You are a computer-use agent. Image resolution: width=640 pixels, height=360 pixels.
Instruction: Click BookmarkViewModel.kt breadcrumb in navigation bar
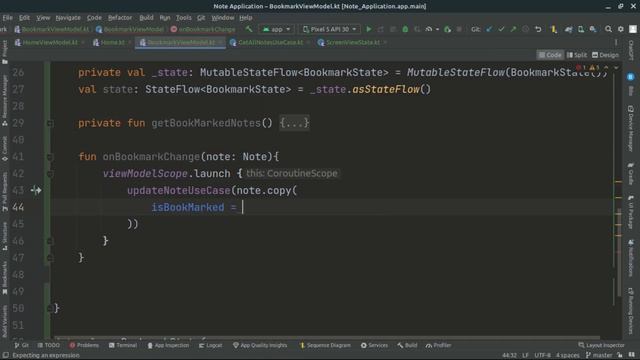click(x=51, y=29)
